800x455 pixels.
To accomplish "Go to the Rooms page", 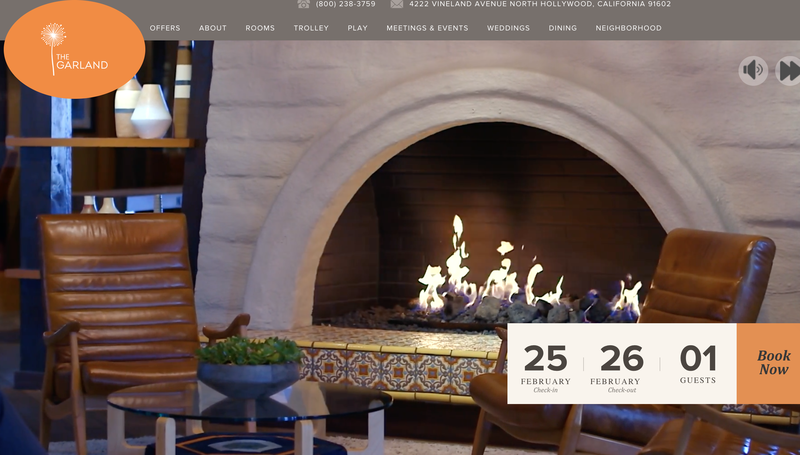I will point(260,28).
